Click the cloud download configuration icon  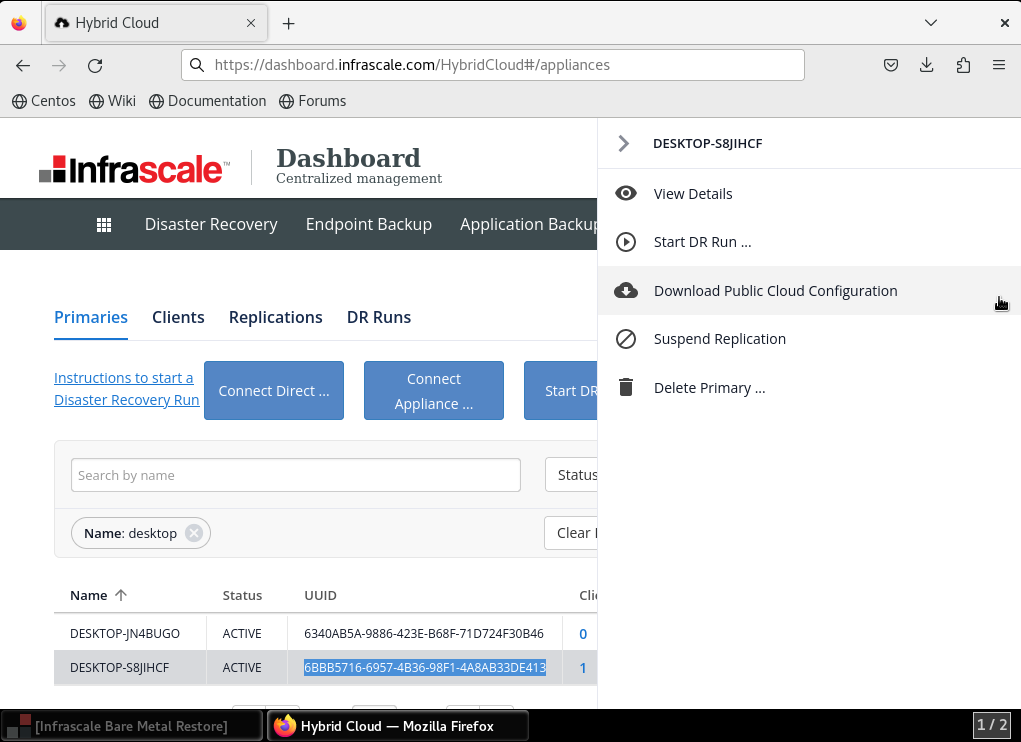[626, 291]
